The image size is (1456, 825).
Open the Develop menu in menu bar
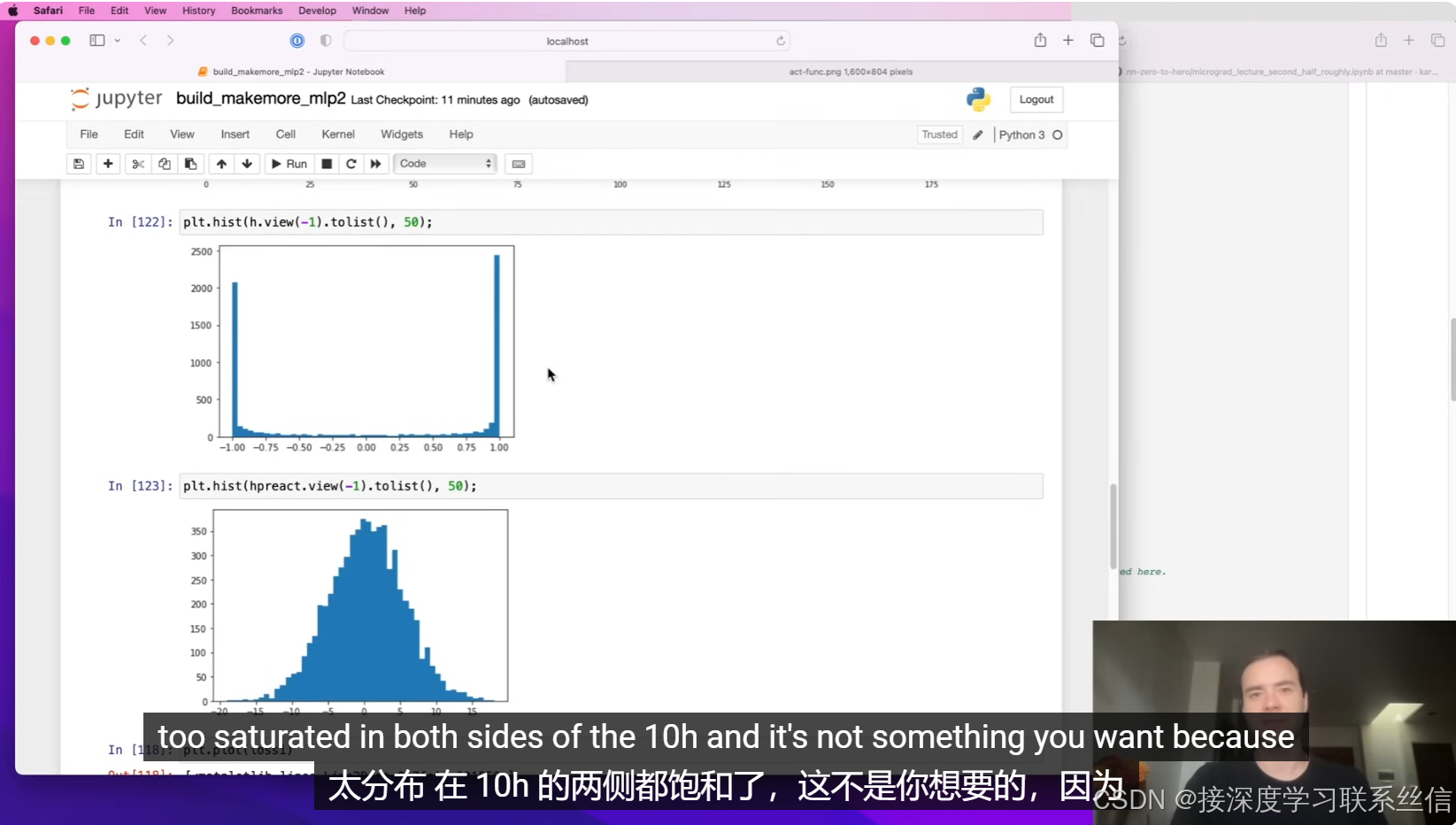click(x=317, y=11)
